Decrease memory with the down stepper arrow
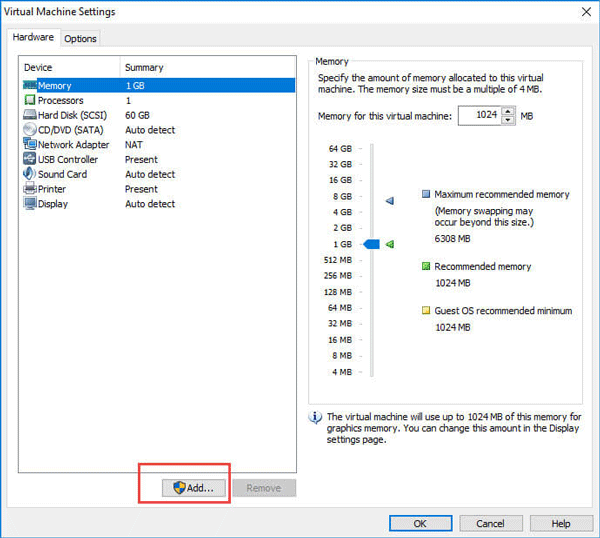The height and width of the screenshot is (538, 600). [509, 120]
